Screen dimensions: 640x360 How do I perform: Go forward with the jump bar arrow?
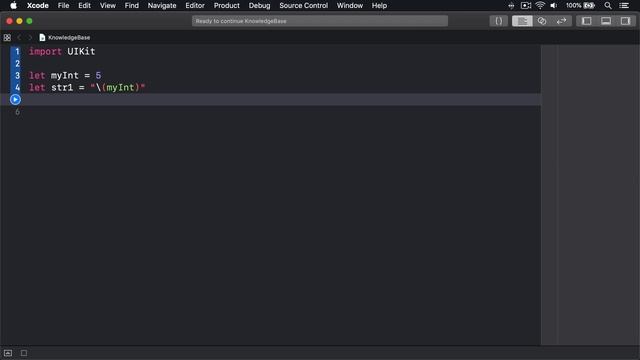30,38
